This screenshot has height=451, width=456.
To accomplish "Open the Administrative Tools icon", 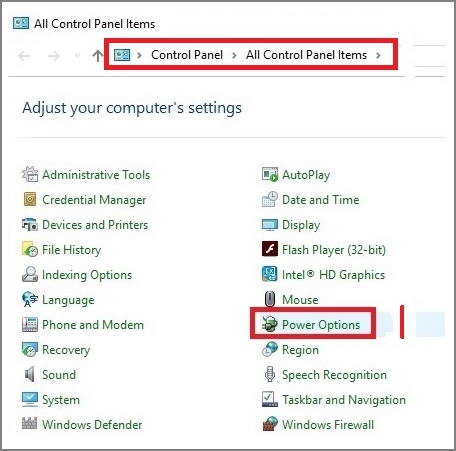I will pos(30,174).
